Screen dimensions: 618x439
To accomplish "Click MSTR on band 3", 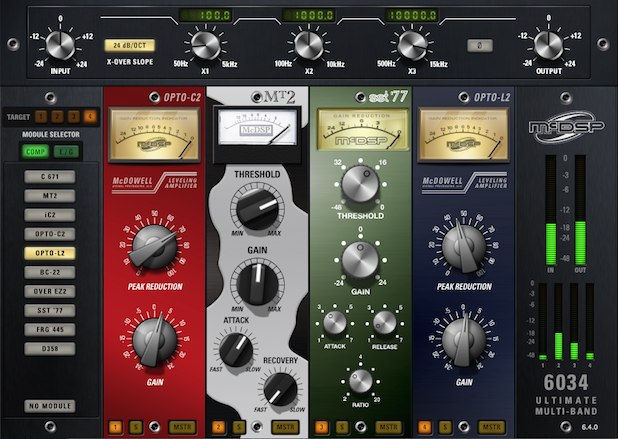I will click(x=389, y=427).
